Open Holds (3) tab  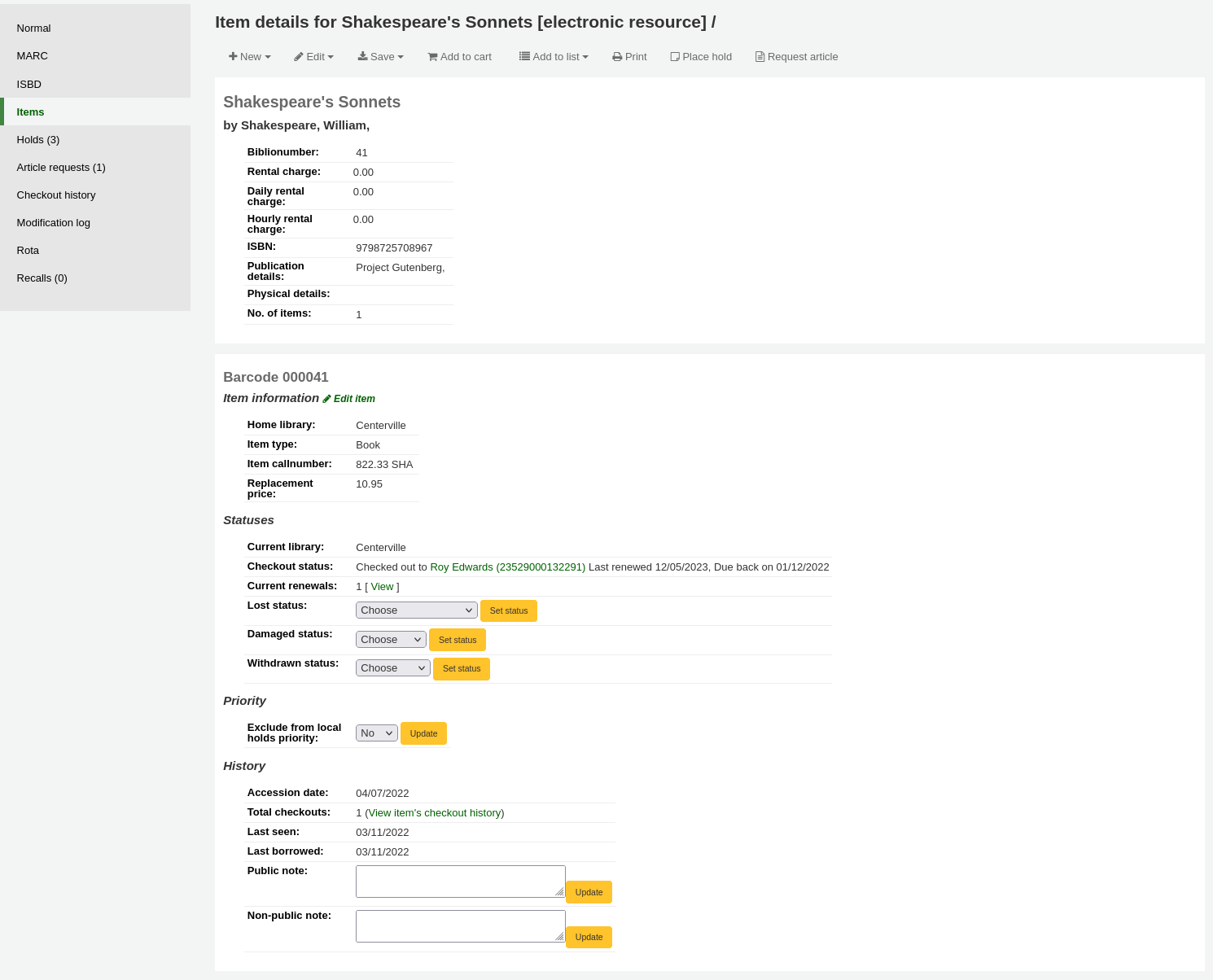click(x=95, y=139)
